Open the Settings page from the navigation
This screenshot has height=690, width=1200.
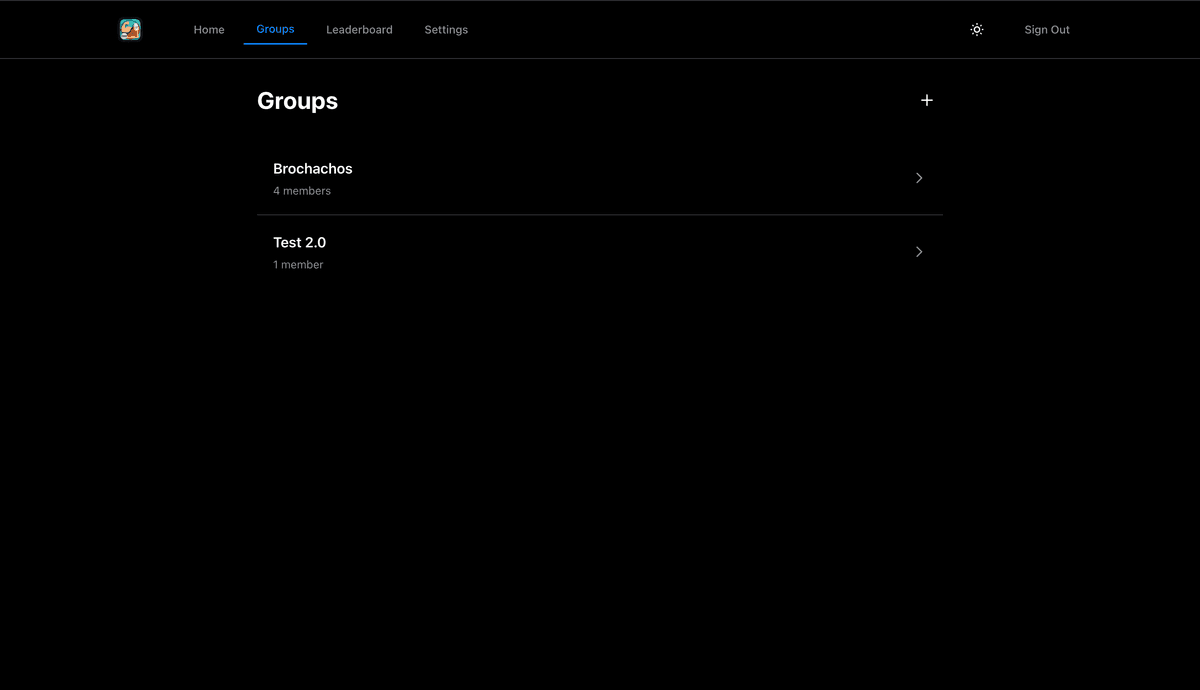point(446,29)
